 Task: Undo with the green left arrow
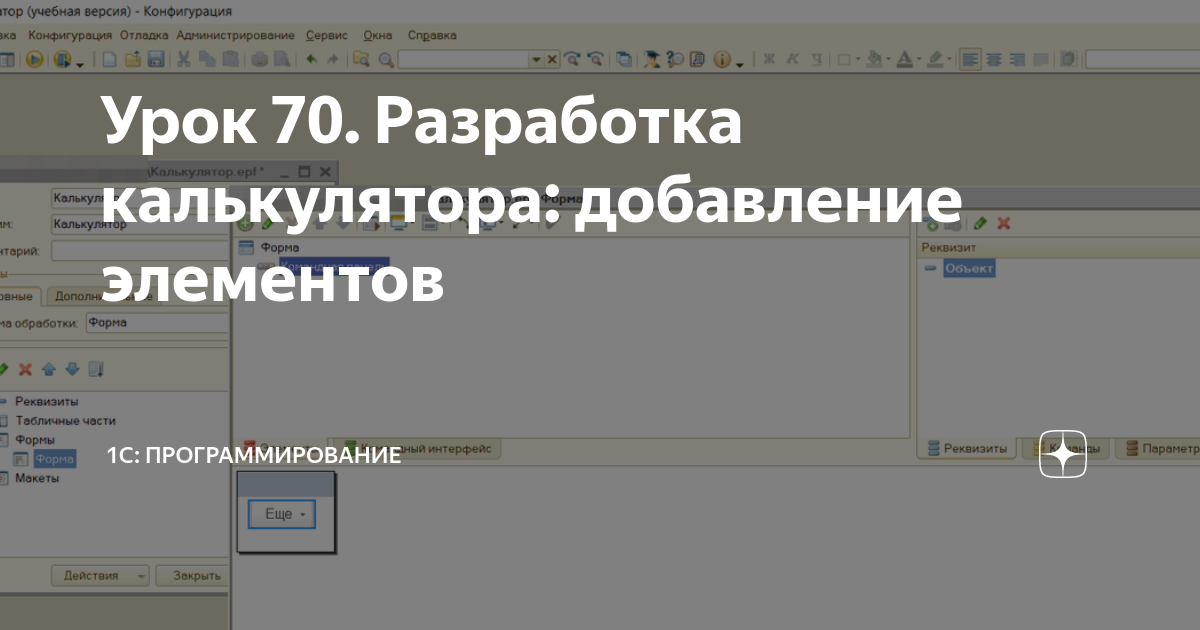pos(311,60)
